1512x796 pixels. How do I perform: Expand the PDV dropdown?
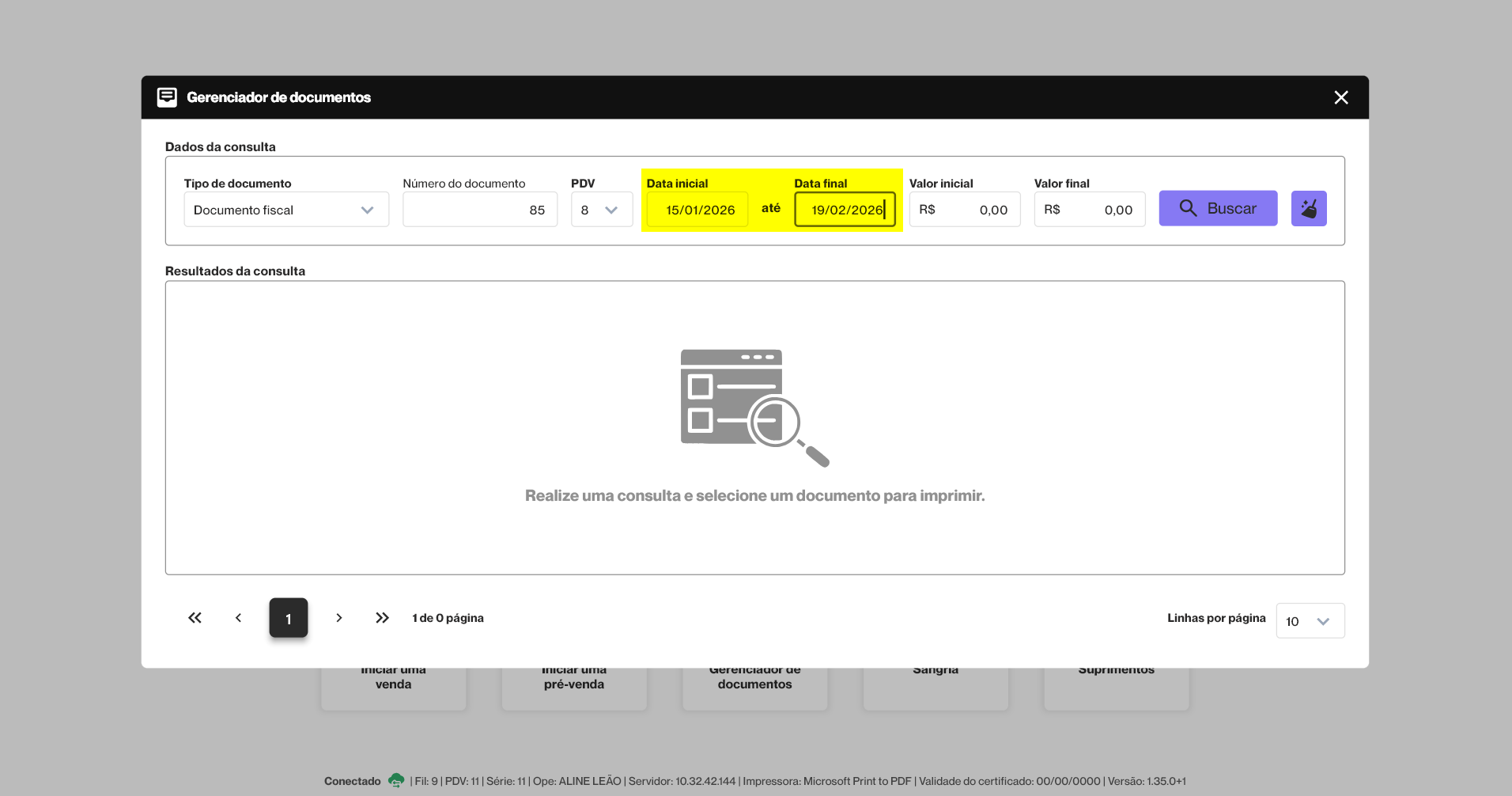(601, 210)
